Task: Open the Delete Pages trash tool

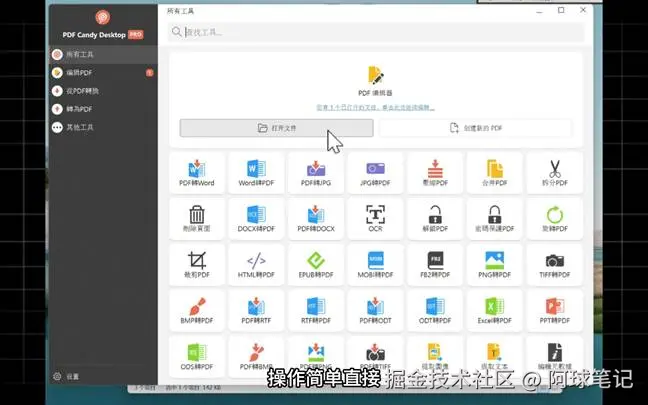Action: point(197,219)
